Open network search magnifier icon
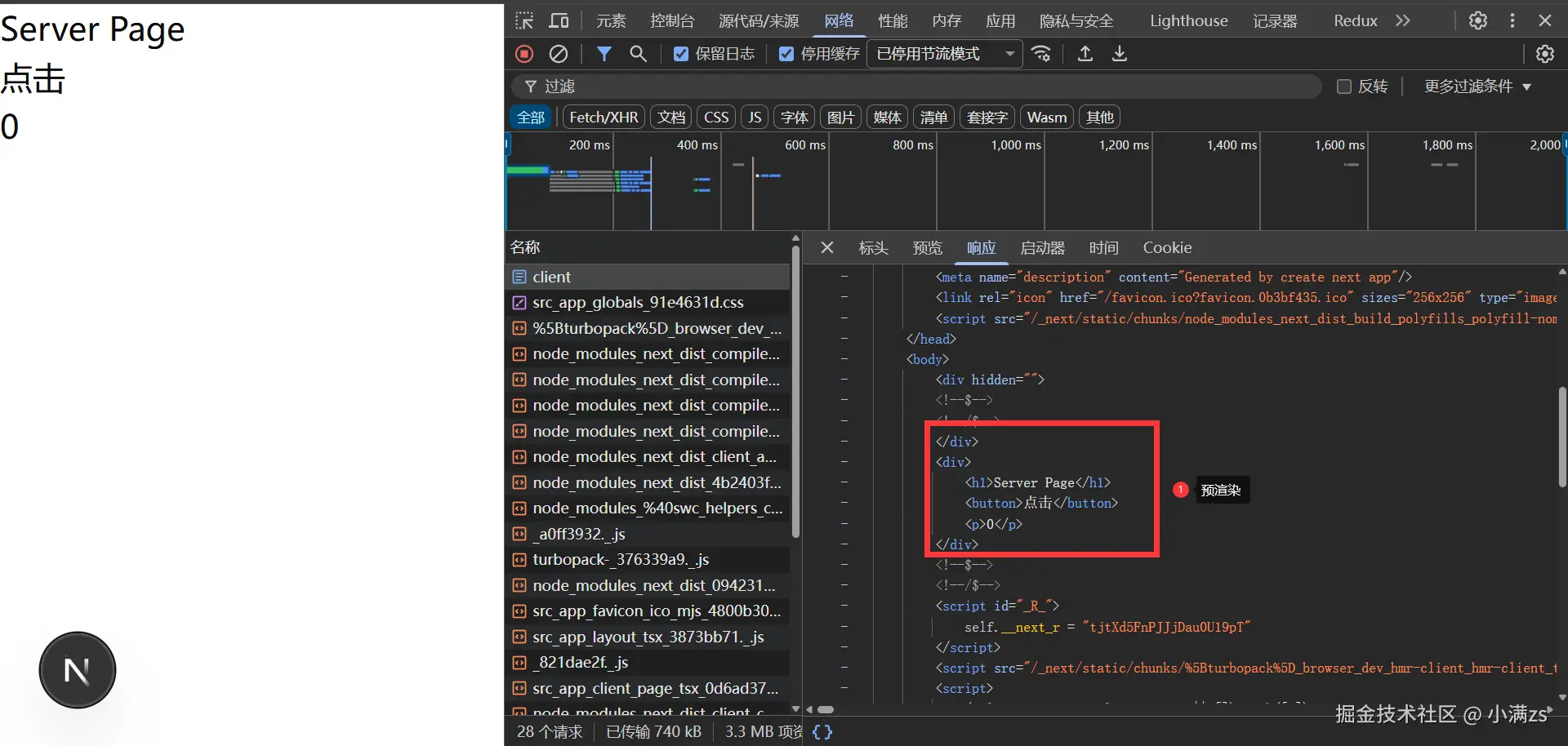1568x746 pixels. [638, 54]
